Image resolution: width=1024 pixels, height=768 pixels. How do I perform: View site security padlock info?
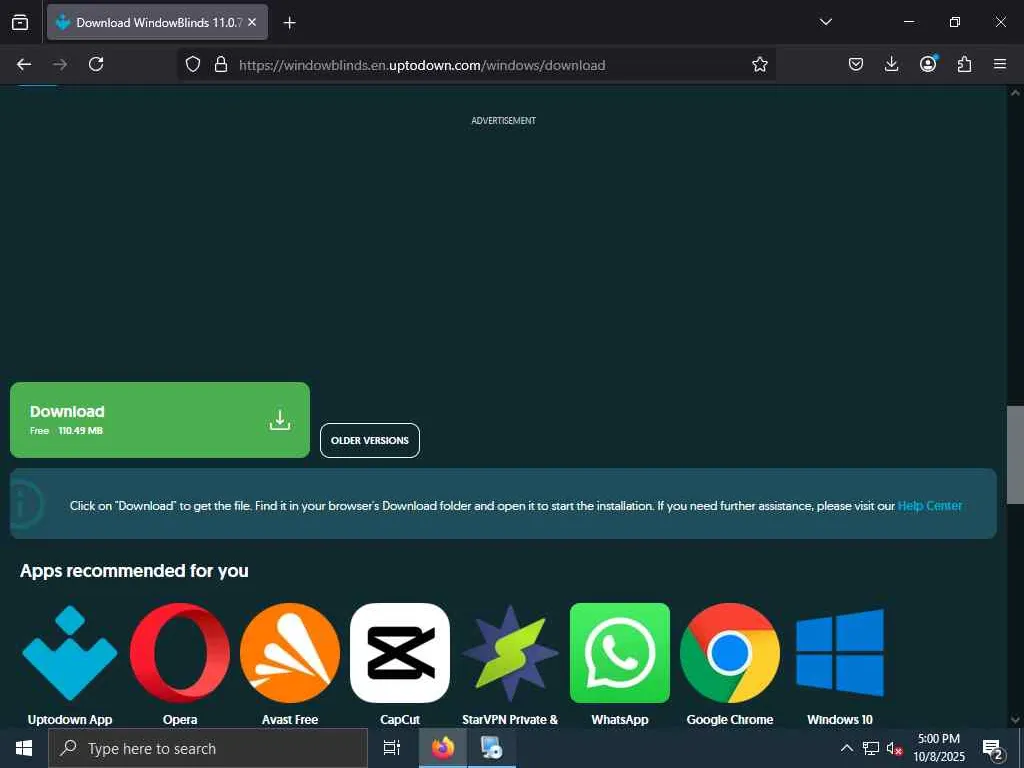[221, 64]
